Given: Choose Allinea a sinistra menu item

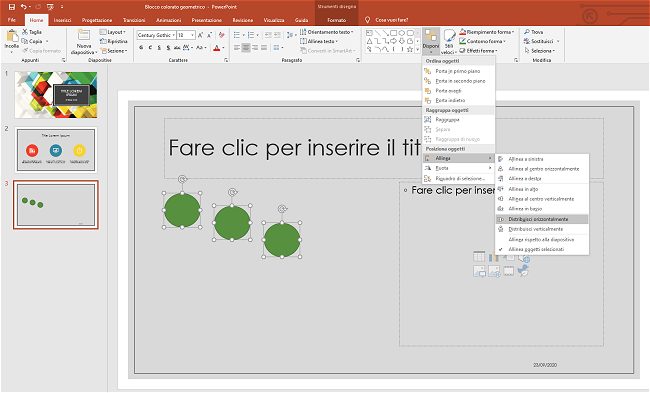Looking at the screenshot, I should tap(542, 159).
